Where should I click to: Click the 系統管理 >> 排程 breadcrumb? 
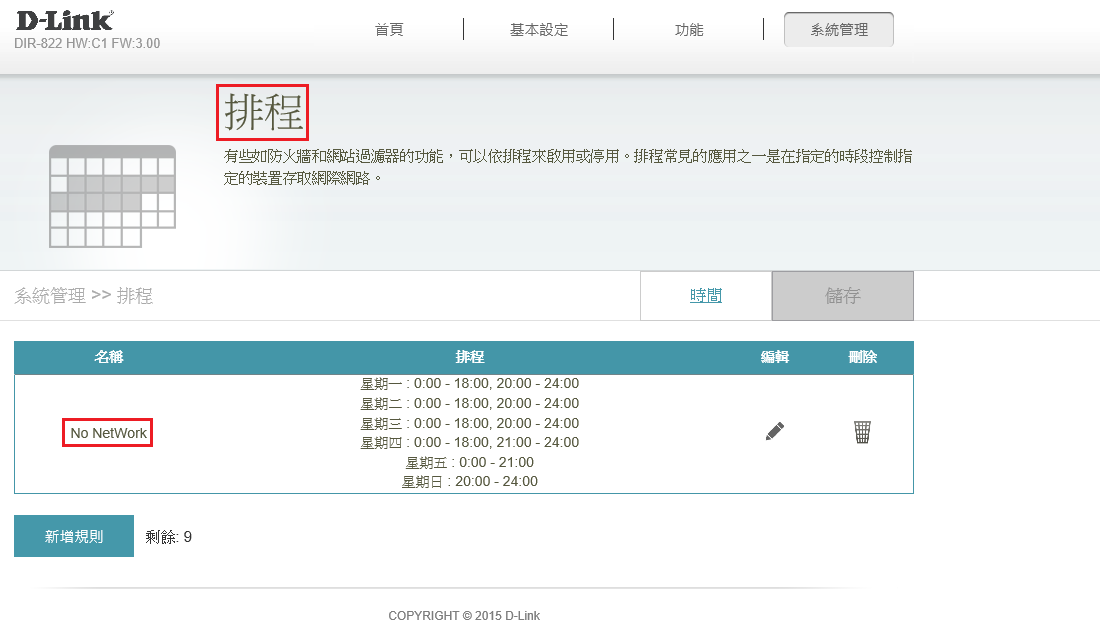coord(83,296)
